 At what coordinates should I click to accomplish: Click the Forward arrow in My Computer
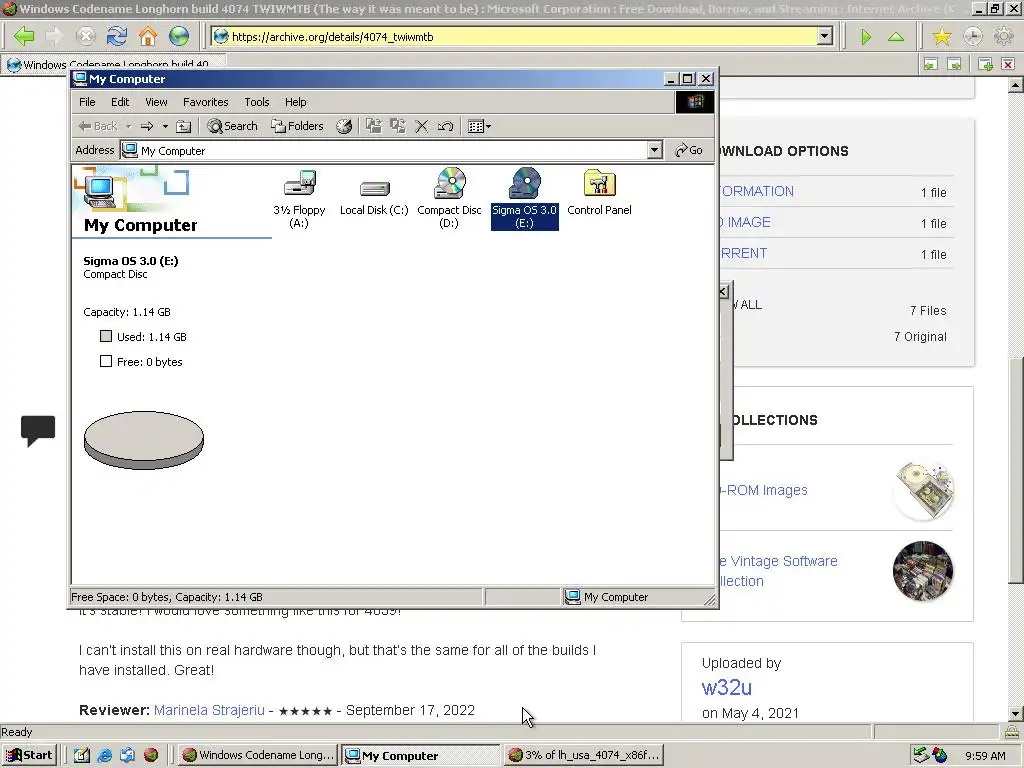point(147,126)
